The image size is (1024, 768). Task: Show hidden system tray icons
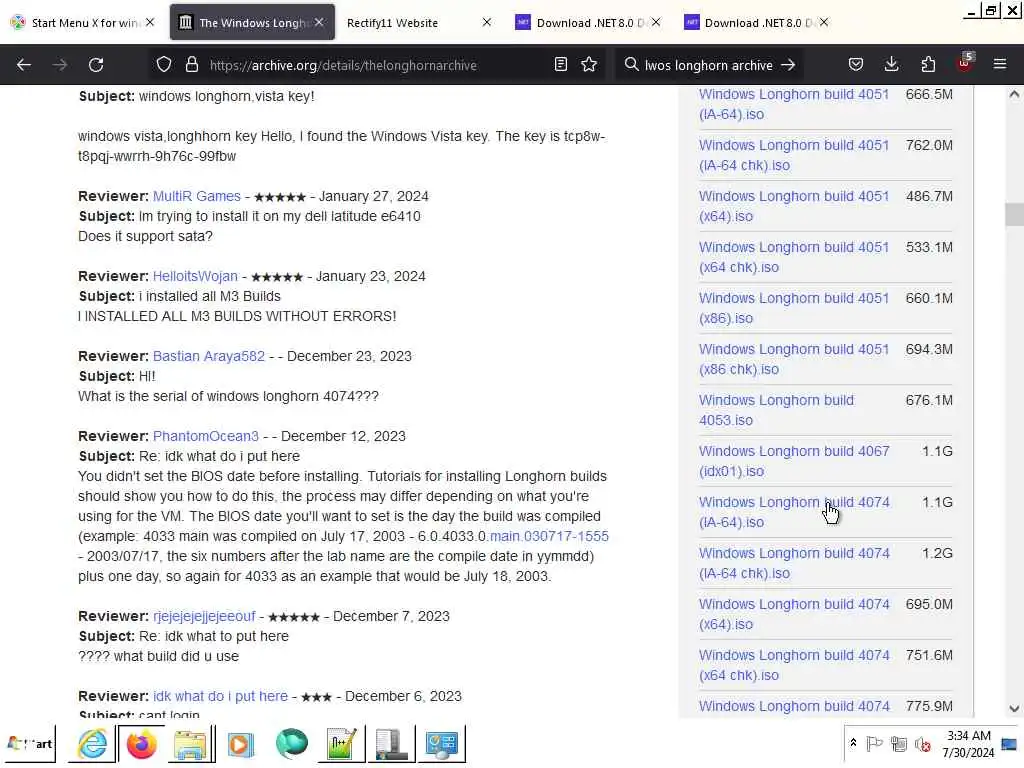coord(853,743)
